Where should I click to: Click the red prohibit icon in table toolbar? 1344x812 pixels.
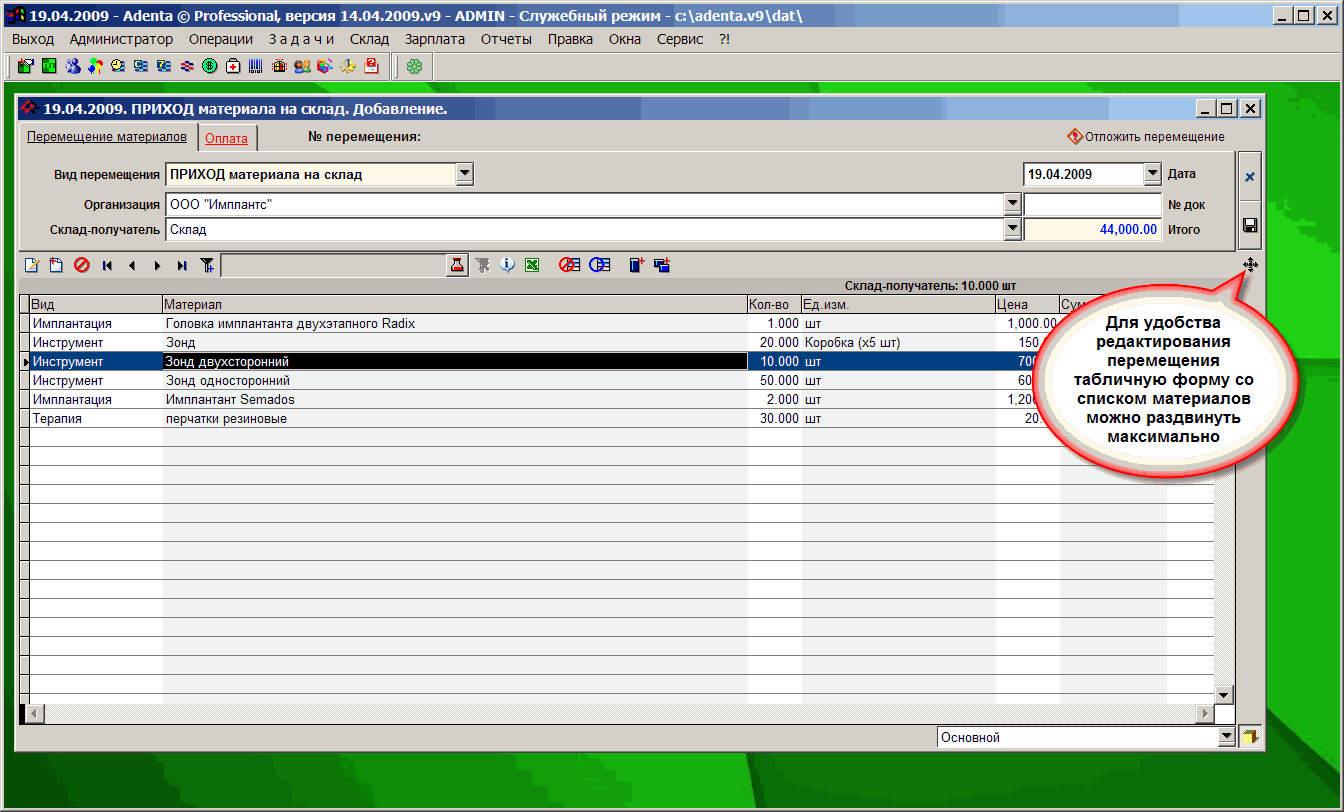pos(81,265)
